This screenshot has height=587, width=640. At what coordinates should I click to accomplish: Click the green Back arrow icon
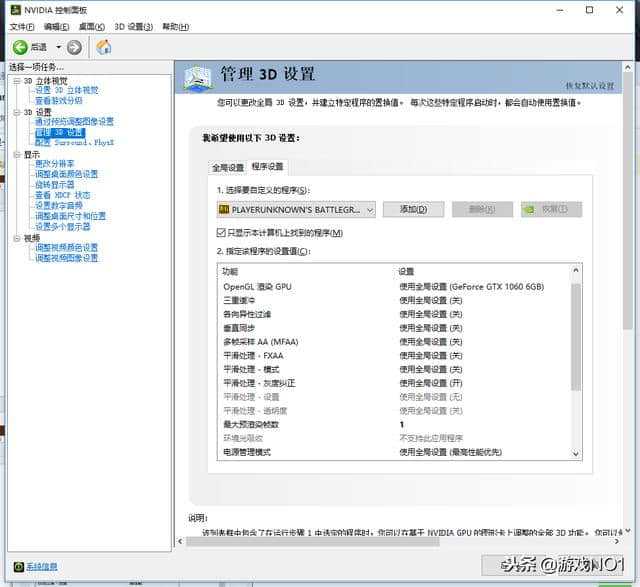[20, 47]
